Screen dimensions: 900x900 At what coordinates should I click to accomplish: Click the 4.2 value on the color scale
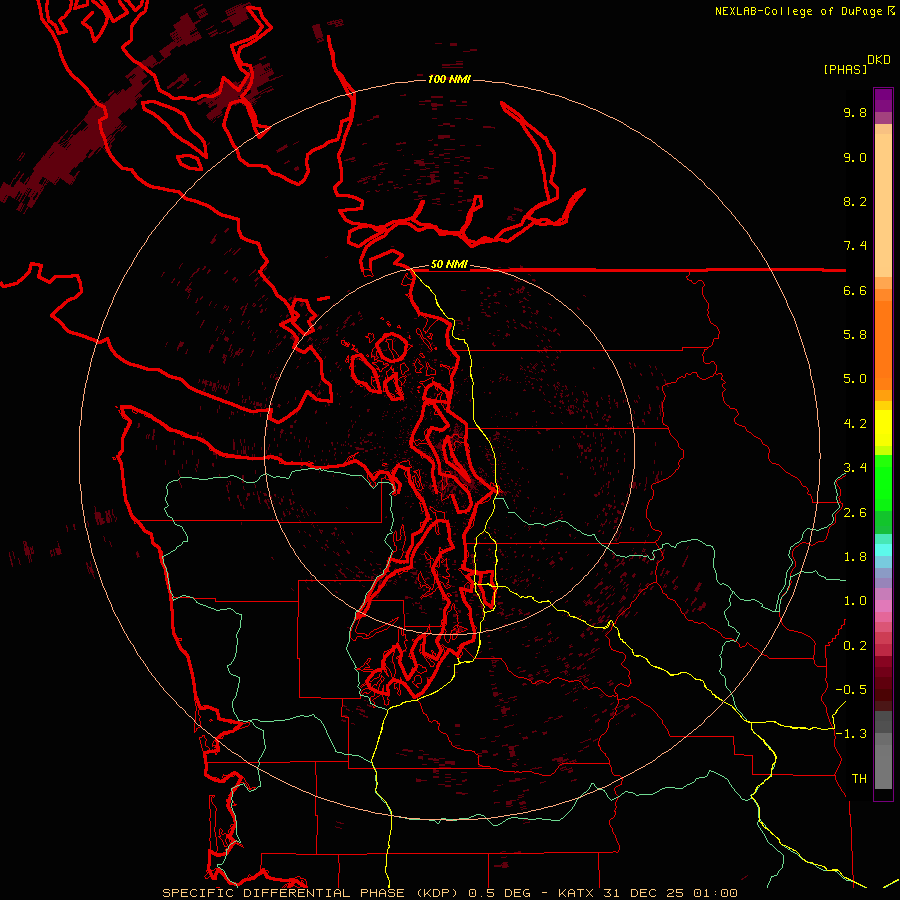point(855,424)
